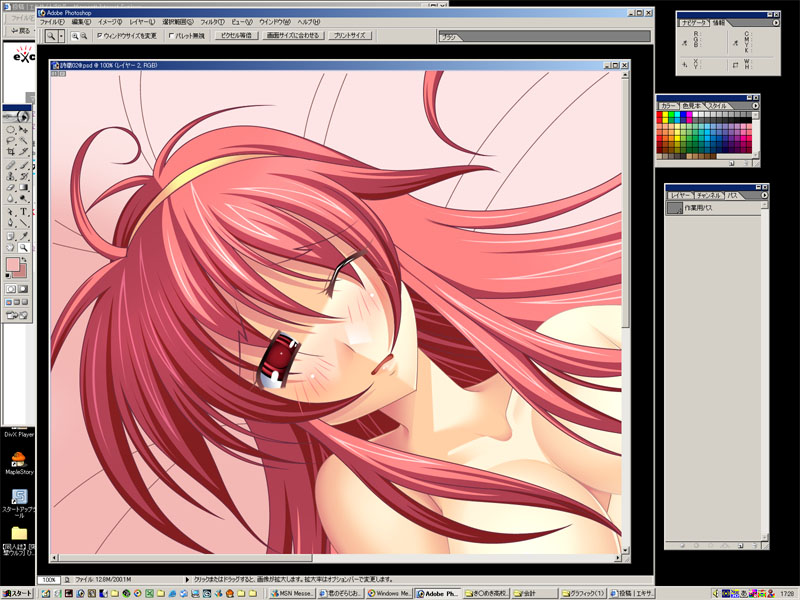Select the Type tool
The height and width of the screenshot is (600, 800).
pos(23,212)
